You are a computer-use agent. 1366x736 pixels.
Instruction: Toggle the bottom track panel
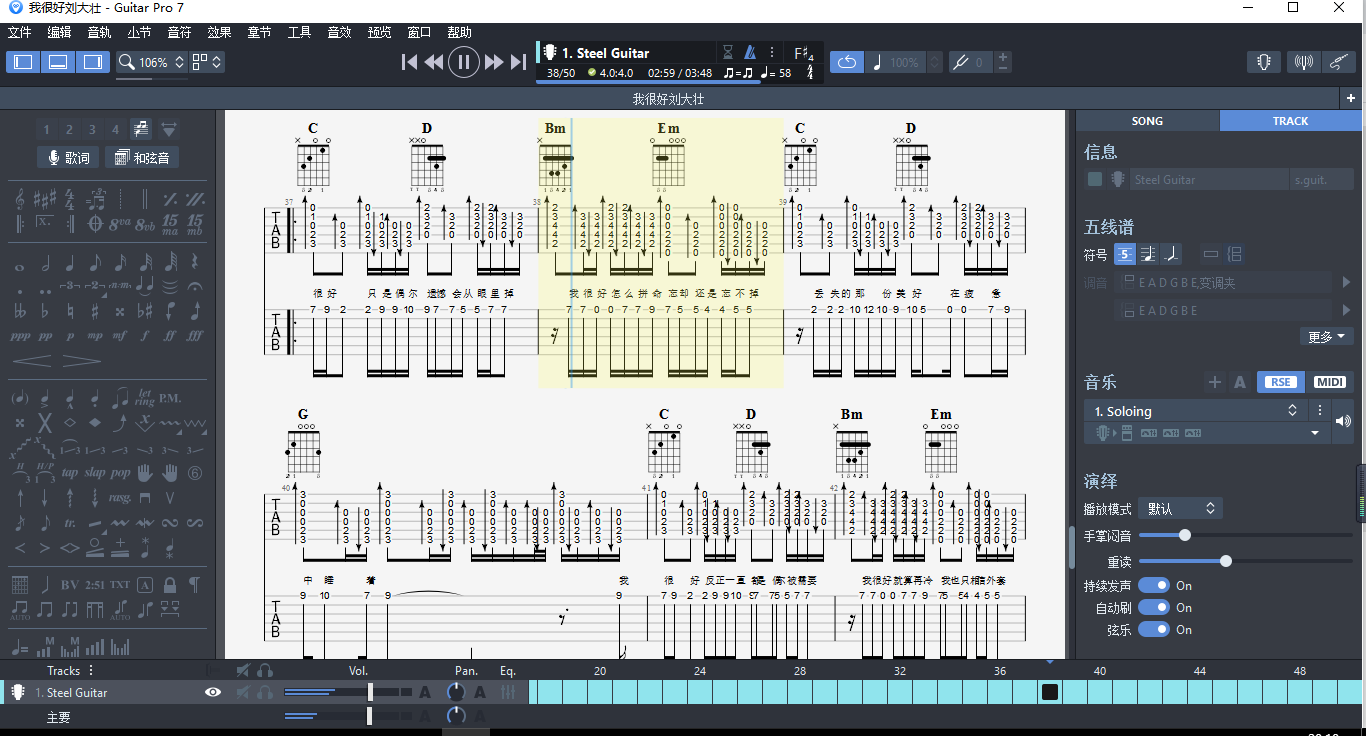pos(58,62)
